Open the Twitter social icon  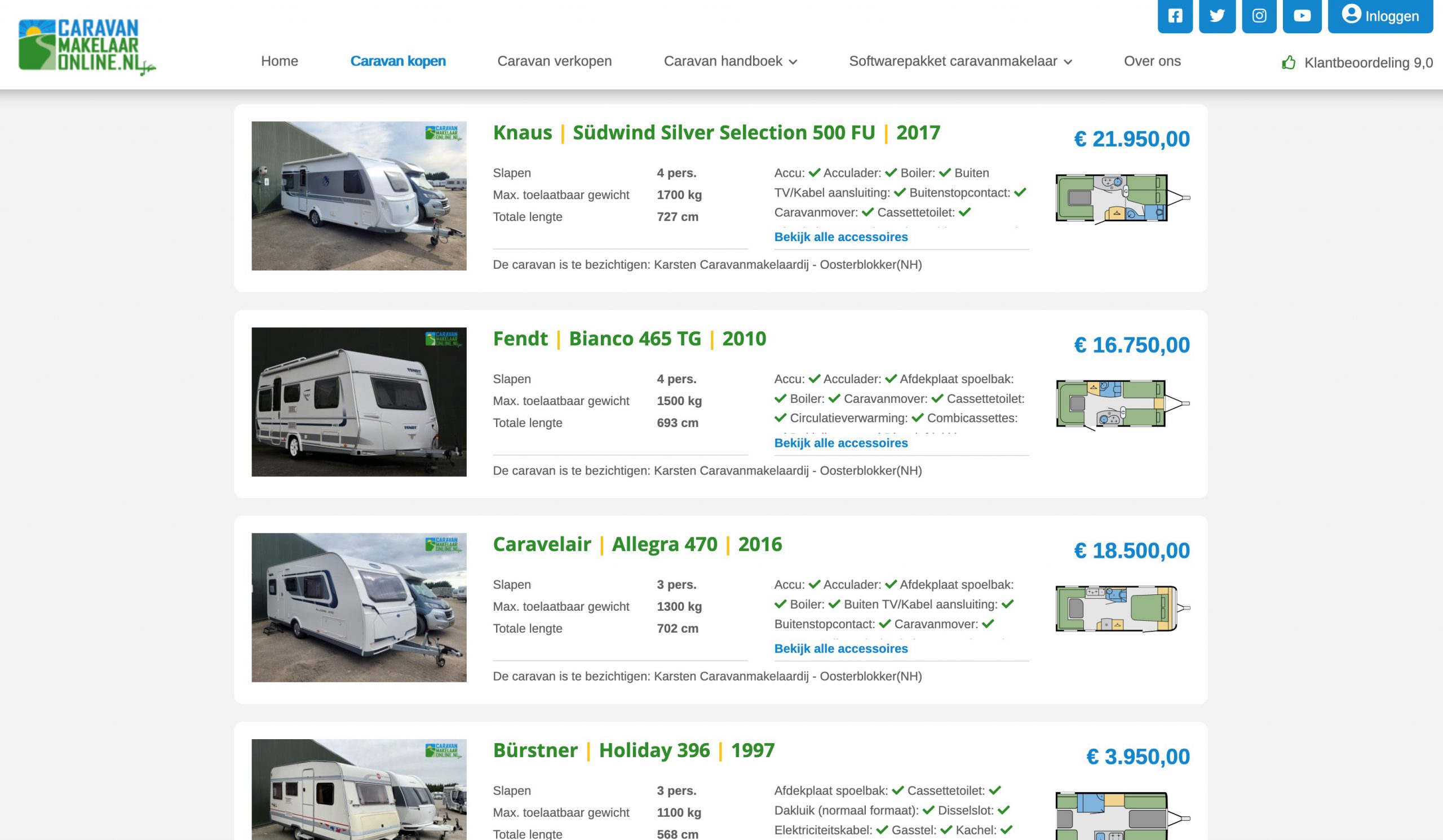coord(1218,15)
